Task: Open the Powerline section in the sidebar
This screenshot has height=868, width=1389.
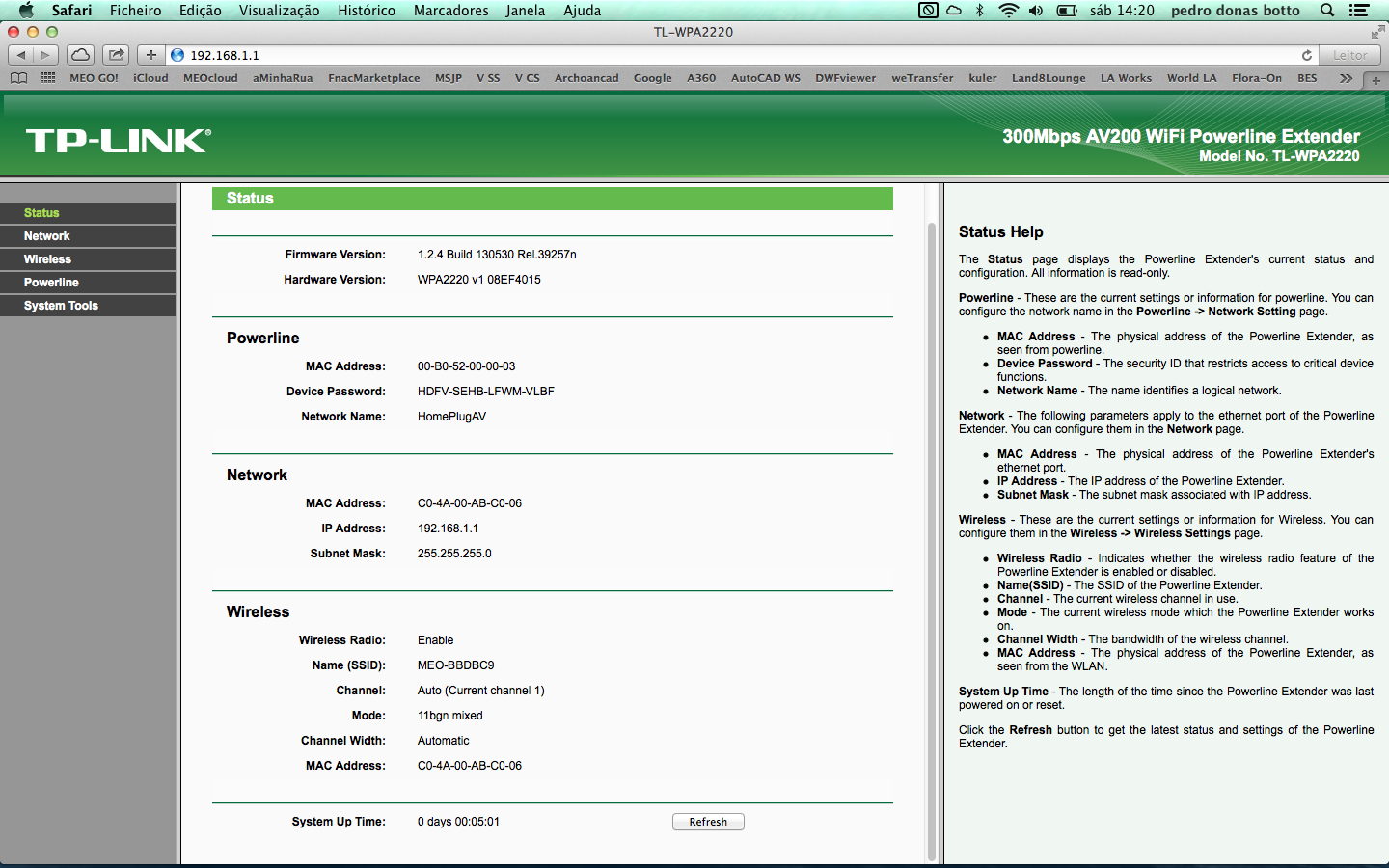Action: coord(88,283)
